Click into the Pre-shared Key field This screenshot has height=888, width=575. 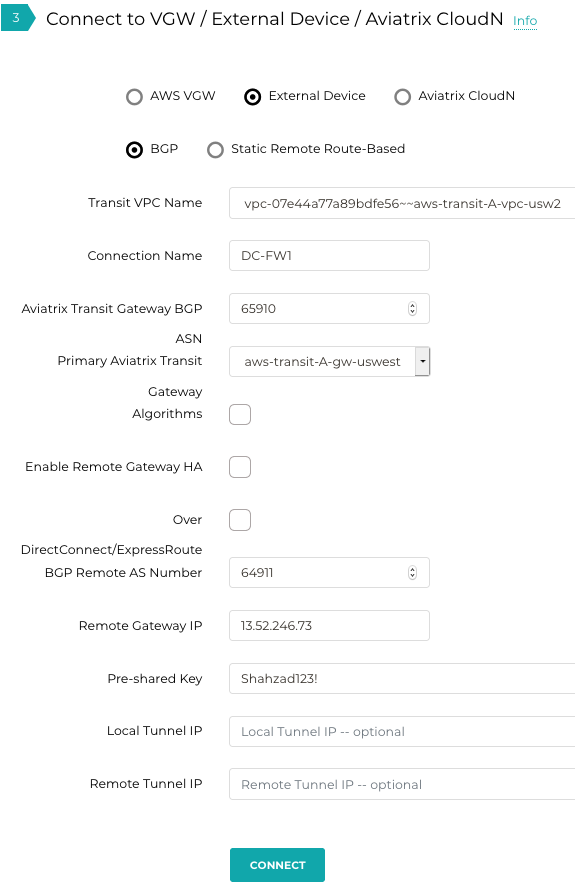tap(402, 678)
